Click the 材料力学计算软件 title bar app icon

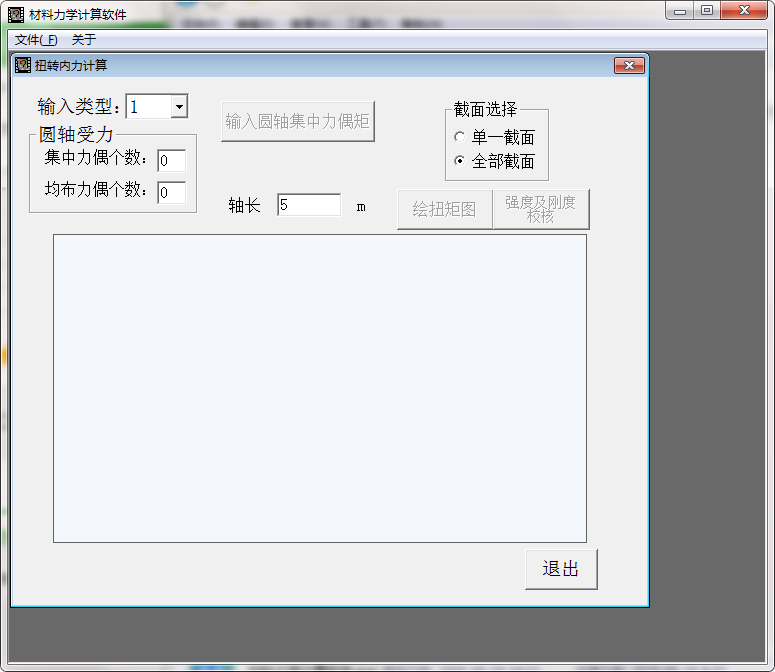[x=16, y=14]
